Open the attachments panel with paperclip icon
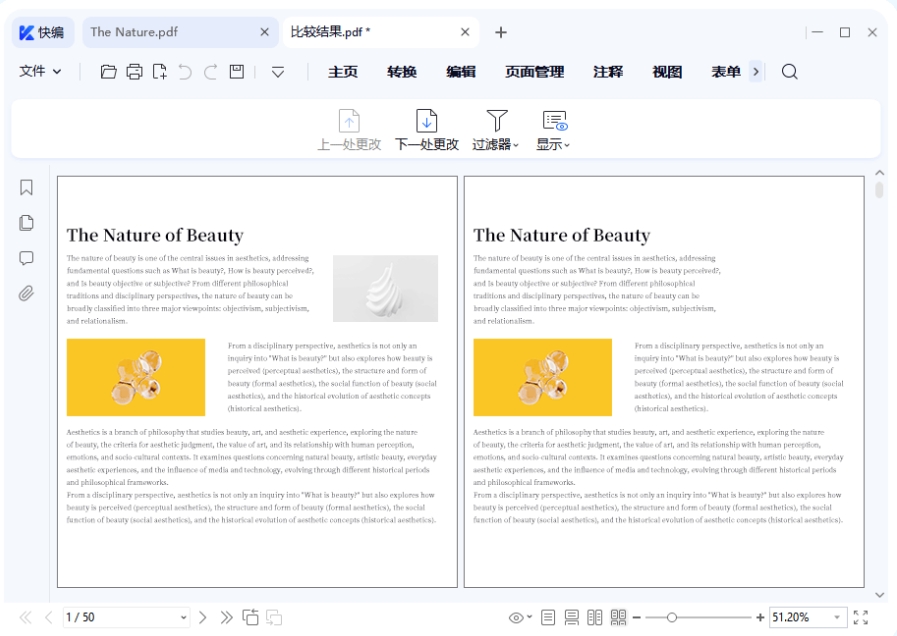The width and height of the screenshot is (897, 636). tap(25, 292)
